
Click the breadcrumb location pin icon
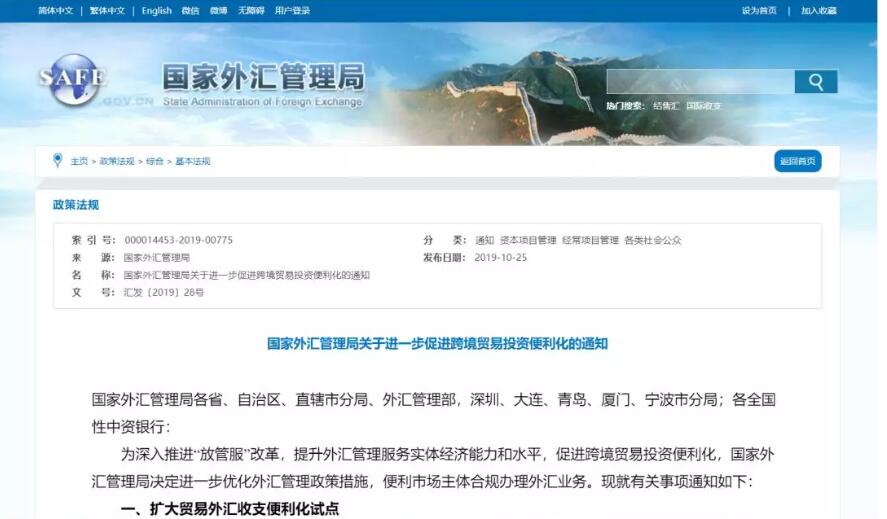coord(57,161)
